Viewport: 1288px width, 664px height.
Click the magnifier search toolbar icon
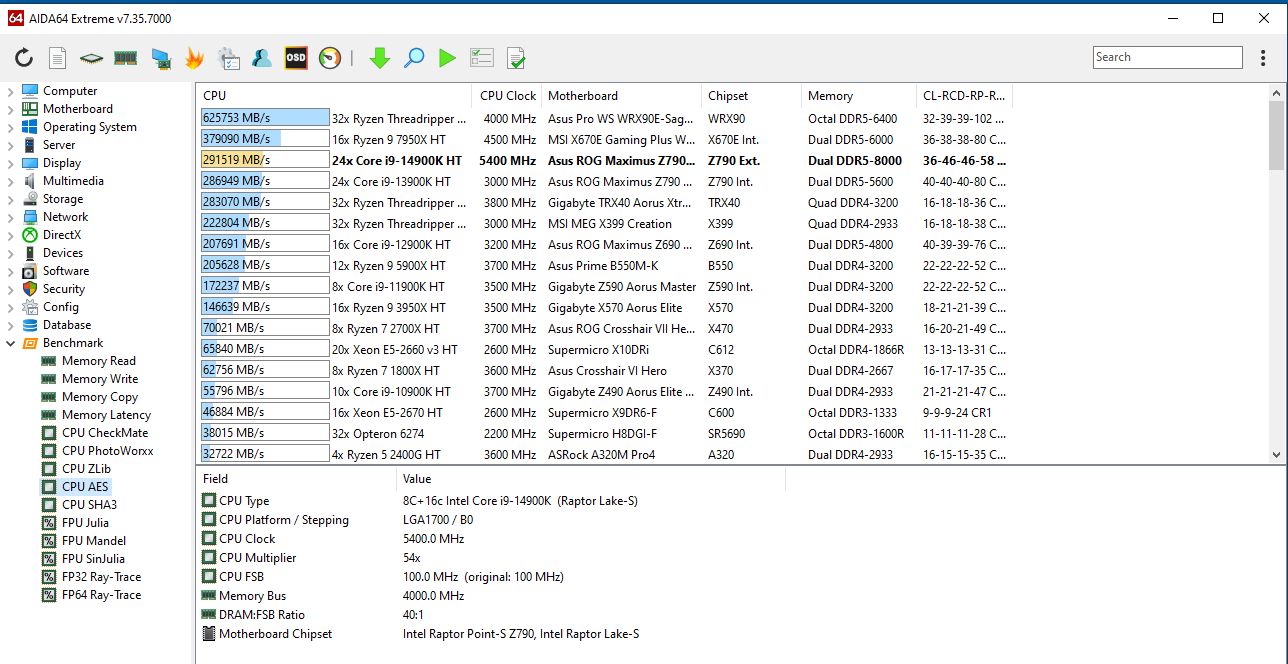pyautogui.click(x=414, y=58)
